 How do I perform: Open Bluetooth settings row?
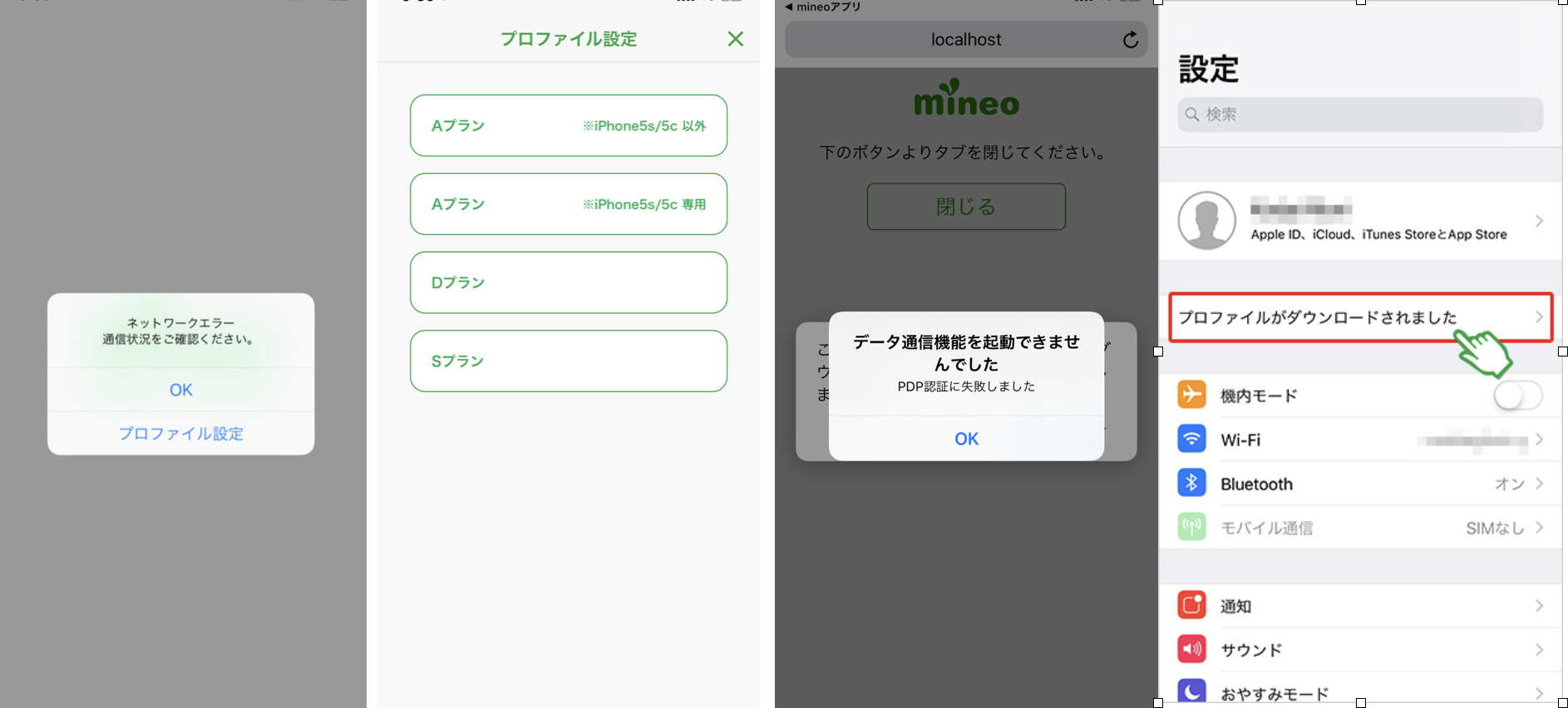coord(1360,483)
